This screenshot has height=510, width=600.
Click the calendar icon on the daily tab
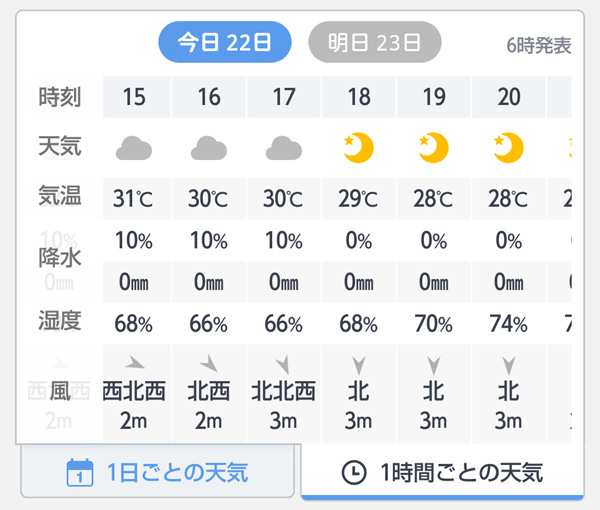click(x=79, y=472)
